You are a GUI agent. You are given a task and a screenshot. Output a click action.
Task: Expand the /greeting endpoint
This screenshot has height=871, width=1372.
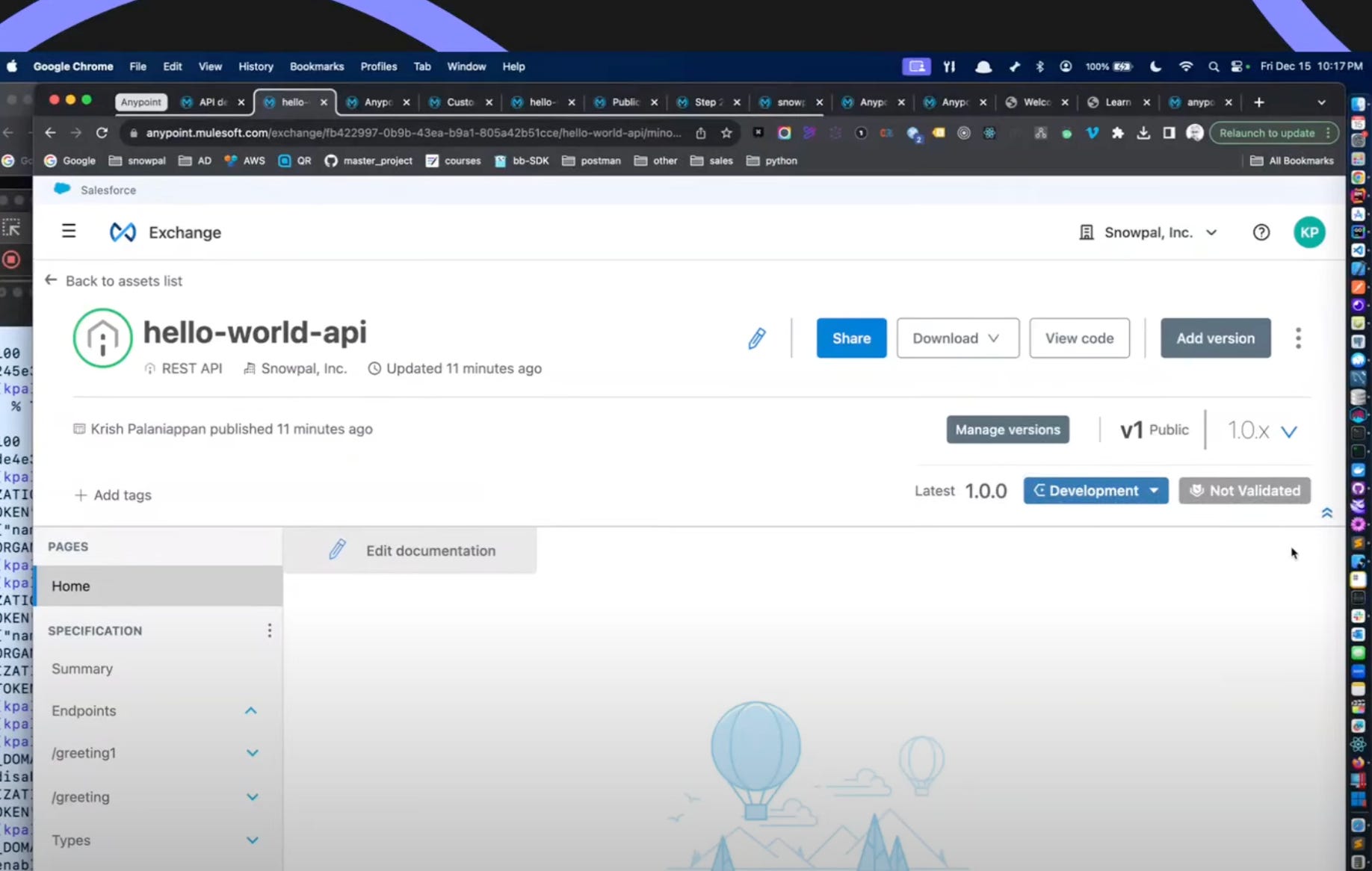(x=253, y=797)
